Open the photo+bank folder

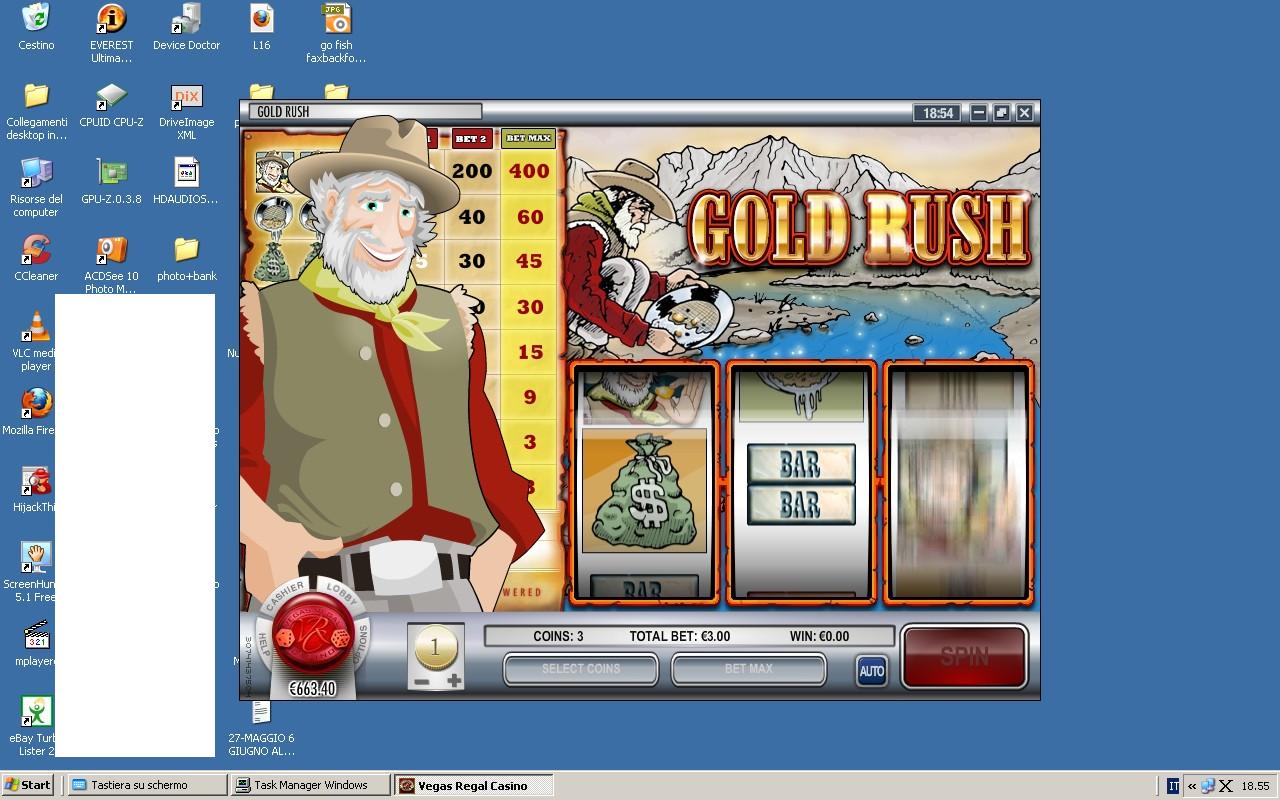coord(186,258)
